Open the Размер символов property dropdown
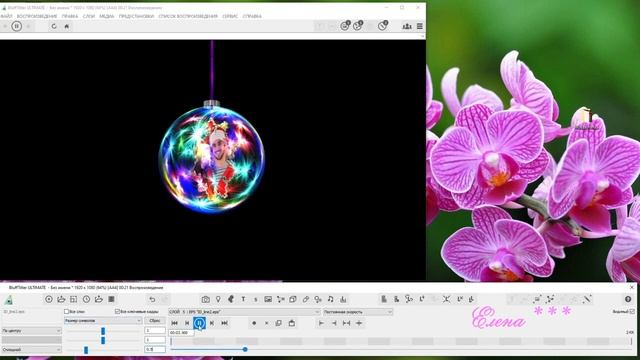The image size is (640, 360). click(x=103, y=321)
